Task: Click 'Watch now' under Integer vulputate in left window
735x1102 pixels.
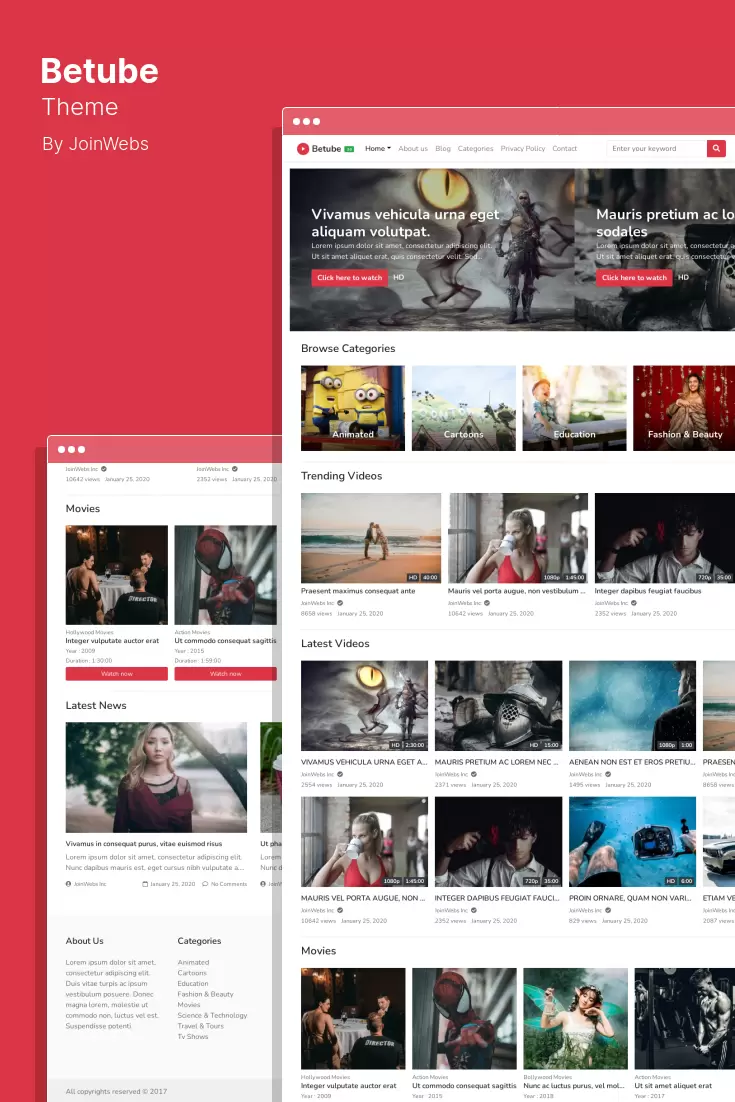Action: 117,674
